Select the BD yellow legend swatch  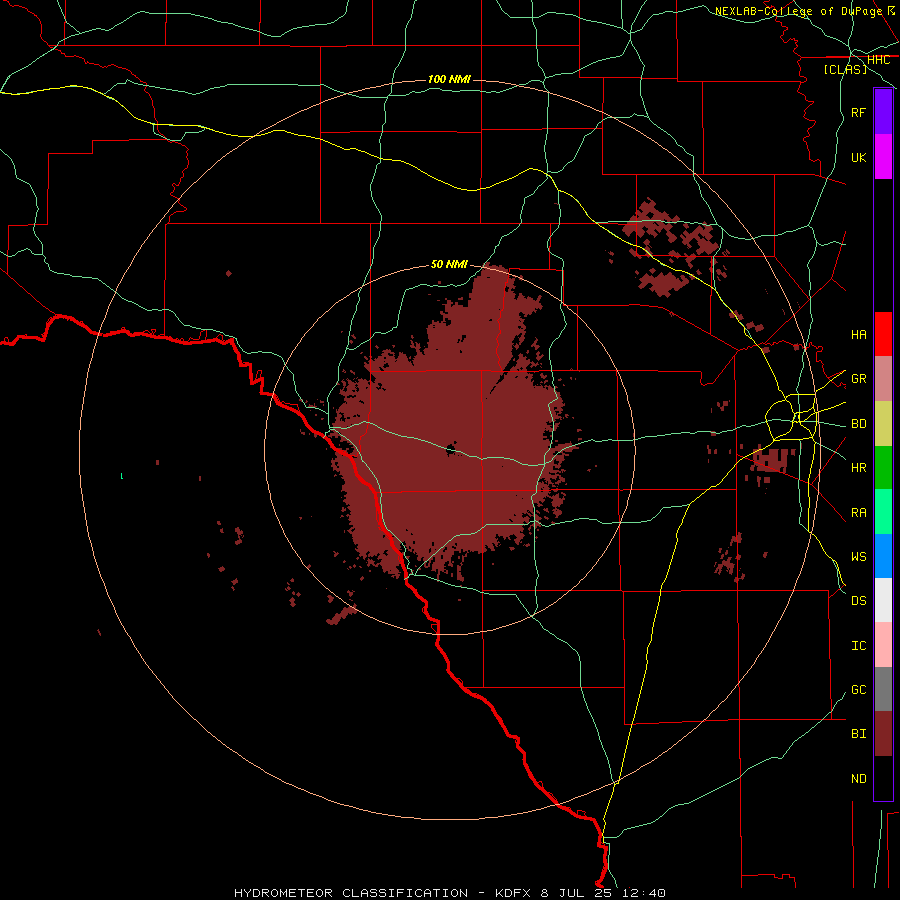[x=883, y=424]
